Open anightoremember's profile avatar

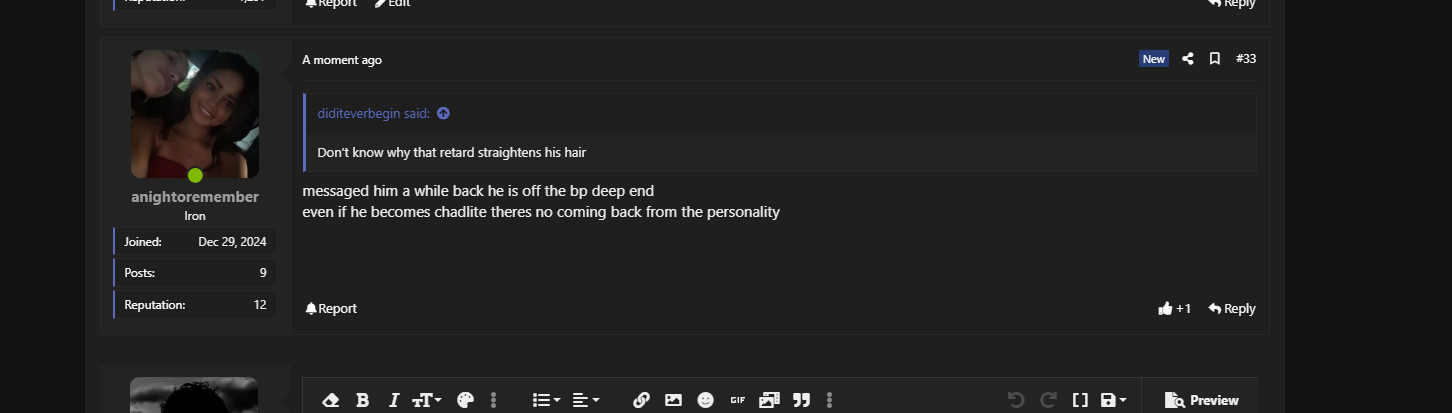pyautogui.click(x=195, y=114)
